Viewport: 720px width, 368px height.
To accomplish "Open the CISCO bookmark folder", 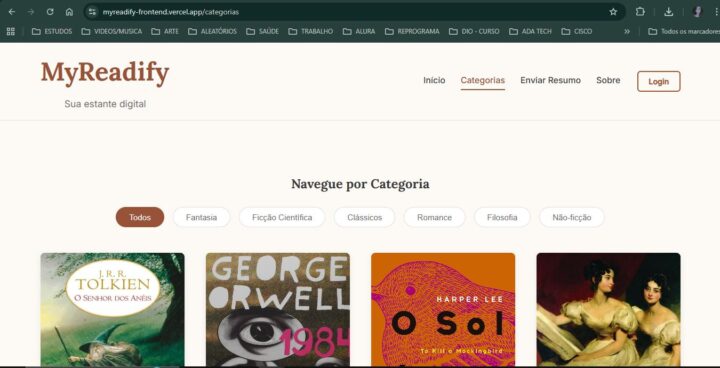I will click(x=576, y=31).
